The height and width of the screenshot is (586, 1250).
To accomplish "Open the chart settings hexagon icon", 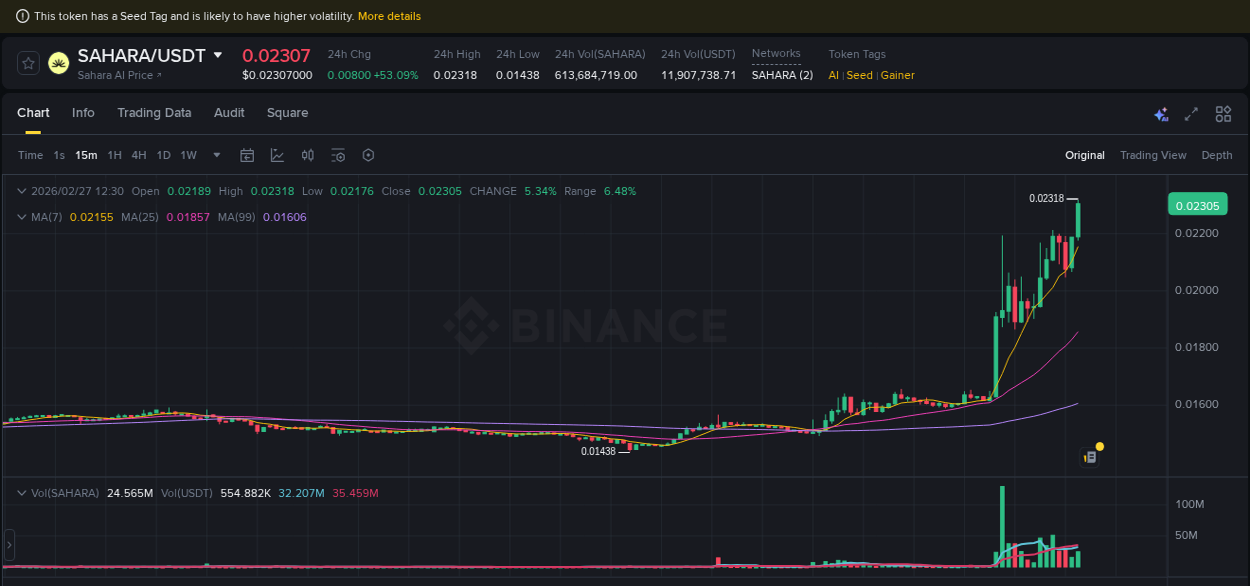I will pyautogui.click(x=368, y=155).
